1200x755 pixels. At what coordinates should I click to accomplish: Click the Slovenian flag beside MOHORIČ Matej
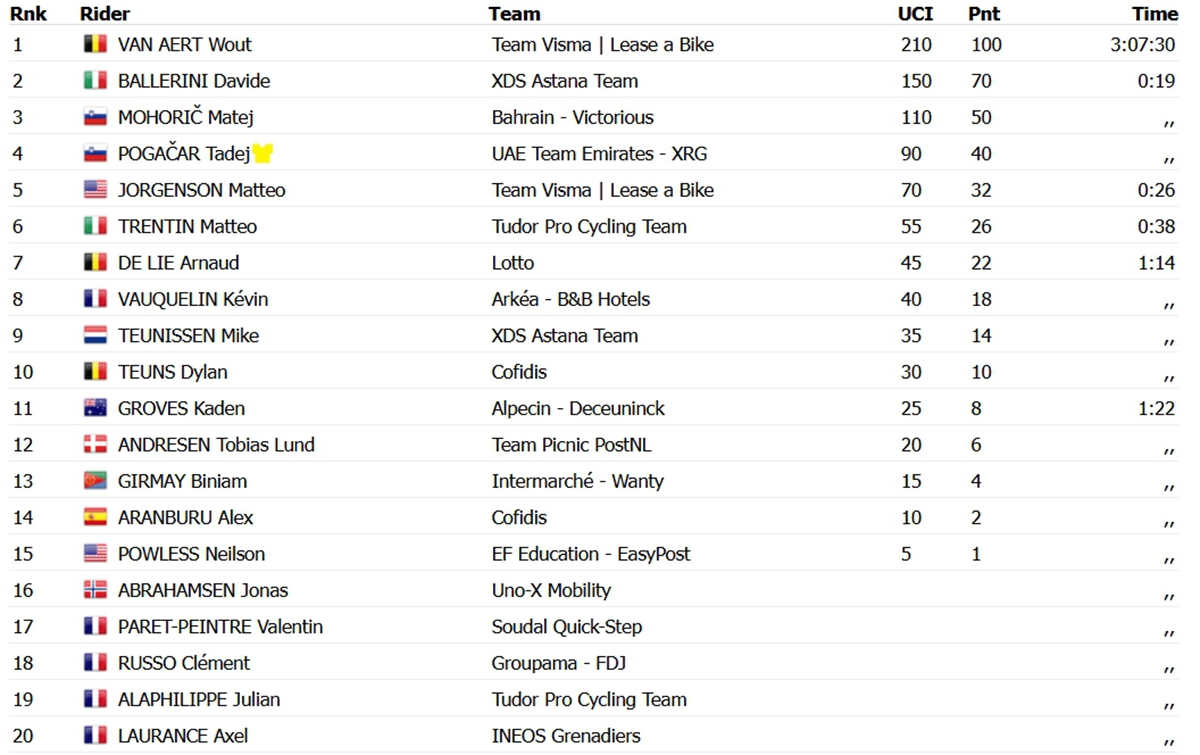click(x=95, y=117)
